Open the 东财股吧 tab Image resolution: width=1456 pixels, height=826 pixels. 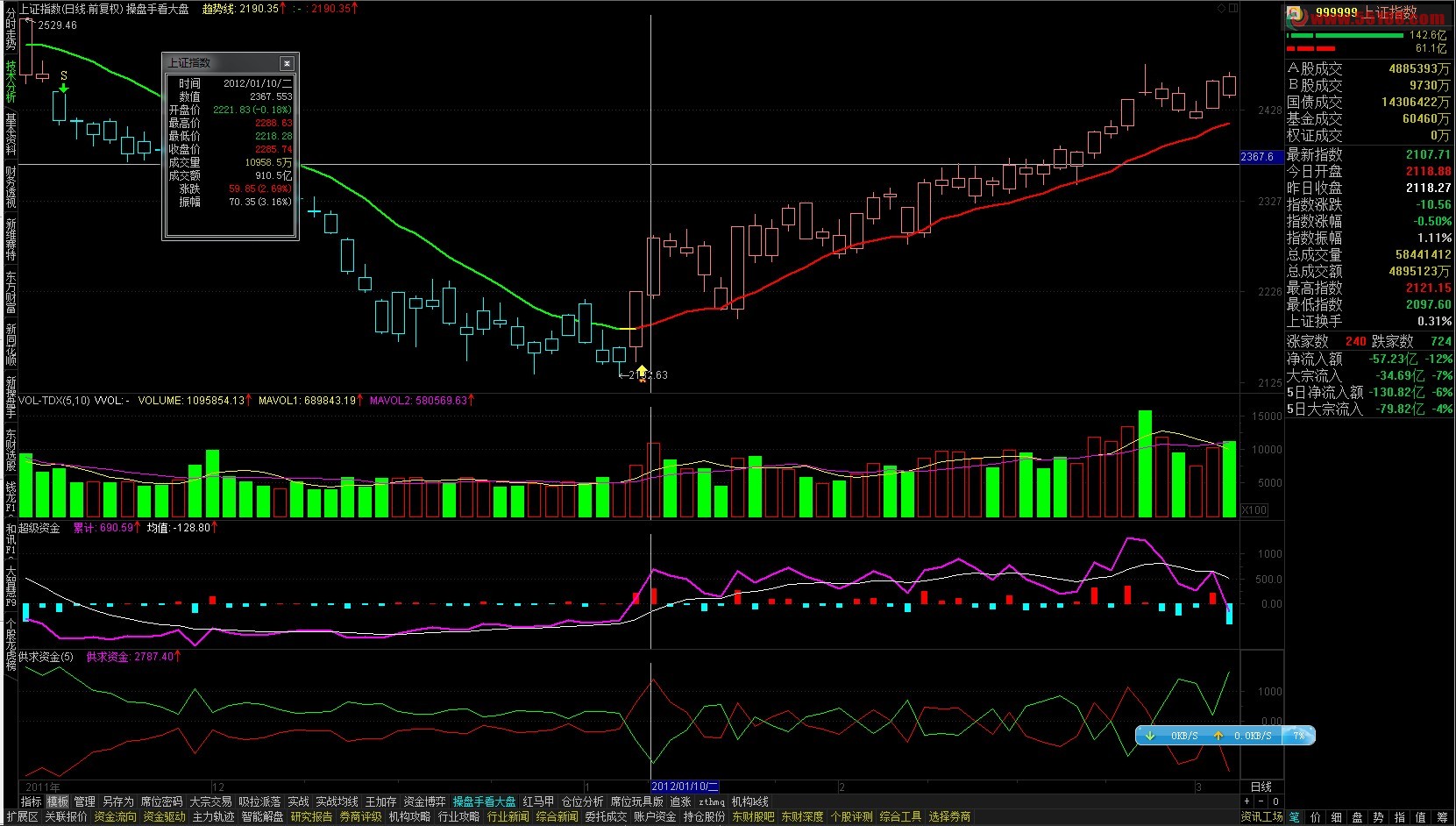(x=753, y=816)
